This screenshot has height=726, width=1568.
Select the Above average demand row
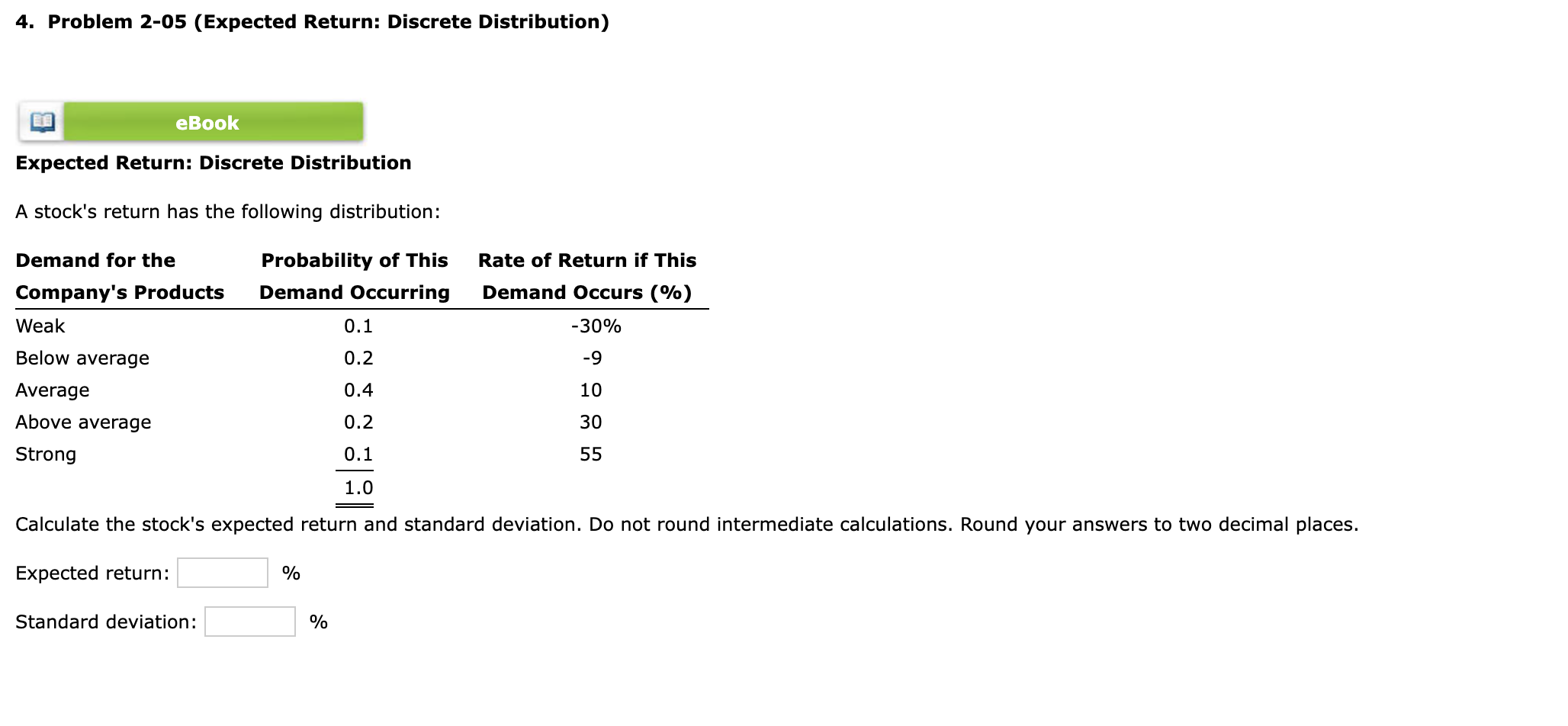[82, 422]
